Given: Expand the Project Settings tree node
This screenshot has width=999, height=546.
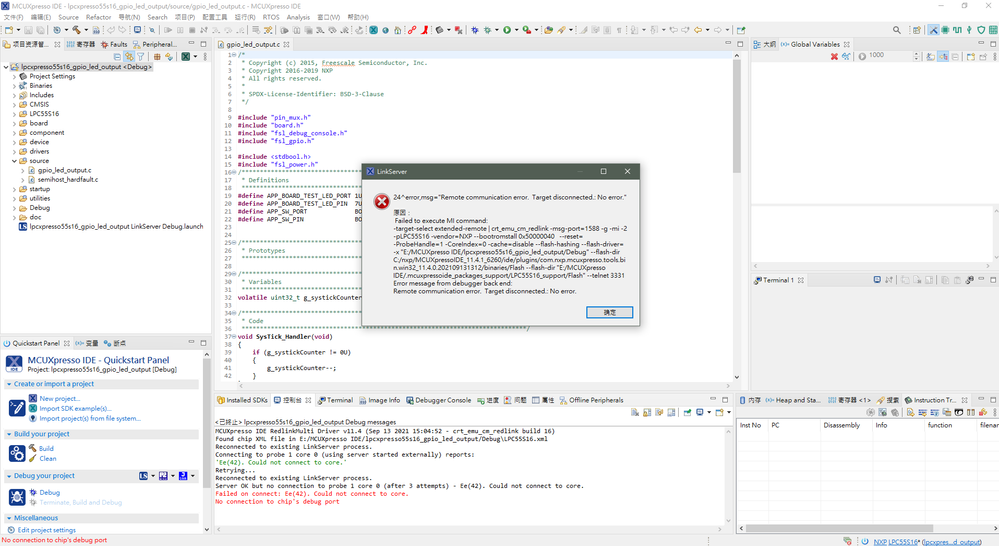Looking at the screenshot, I should click(x=15, y=76).
